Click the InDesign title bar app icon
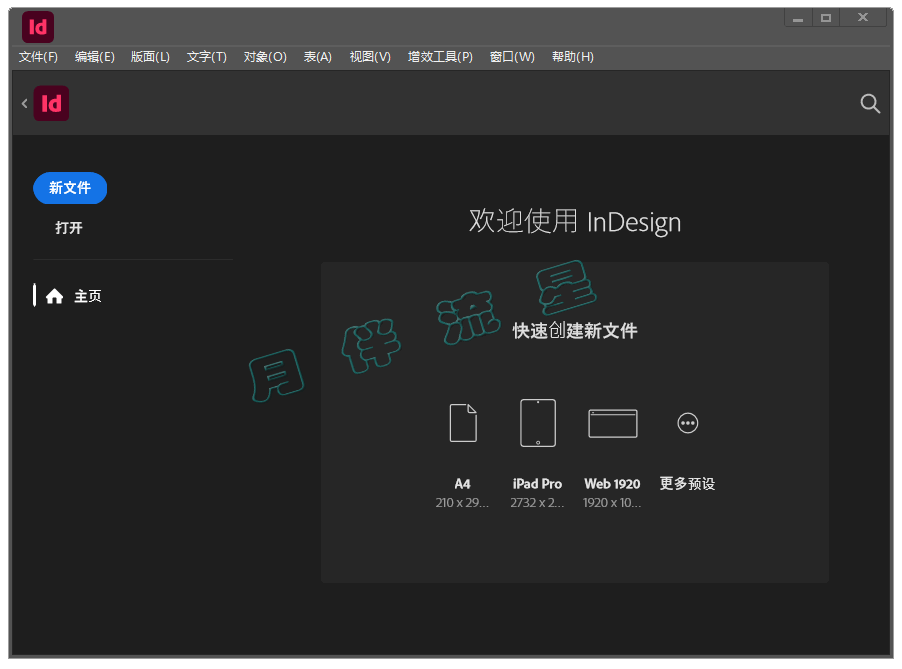The image size is (902, 669). click(x=38, y=27)
